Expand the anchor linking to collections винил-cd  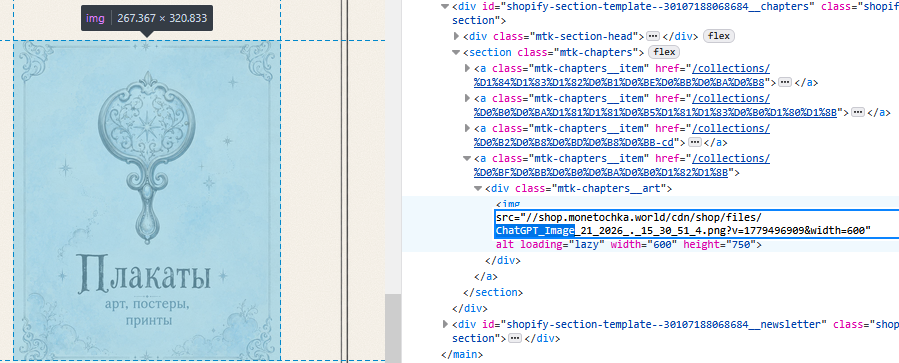(468, 128)
